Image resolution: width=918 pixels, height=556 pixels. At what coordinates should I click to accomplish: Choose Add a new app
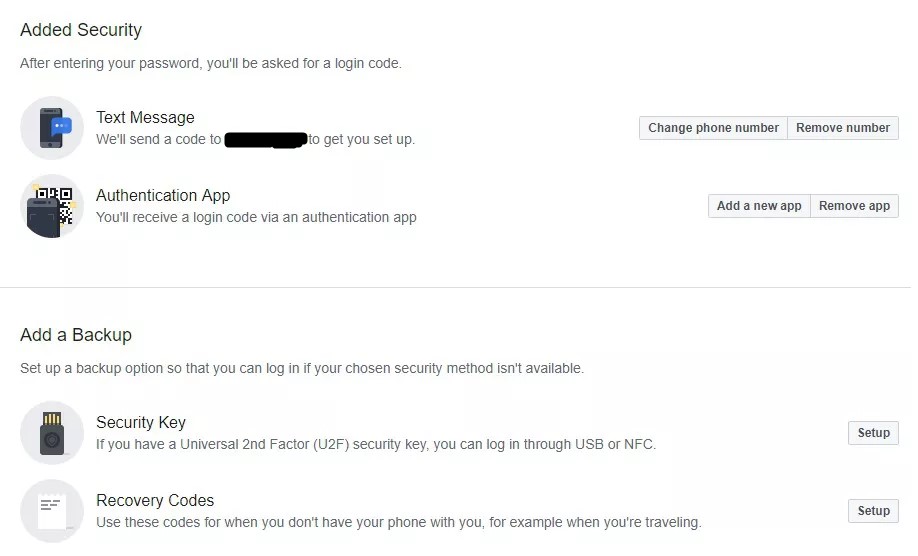coord(759,206)
